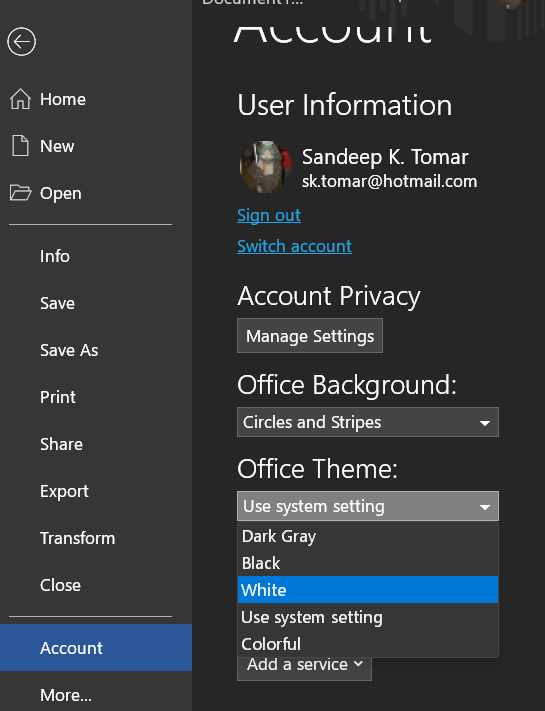Expand the Office Background dropdown
Image resolution: width=545 pixels, height=711 pixels.
point(368,422)
